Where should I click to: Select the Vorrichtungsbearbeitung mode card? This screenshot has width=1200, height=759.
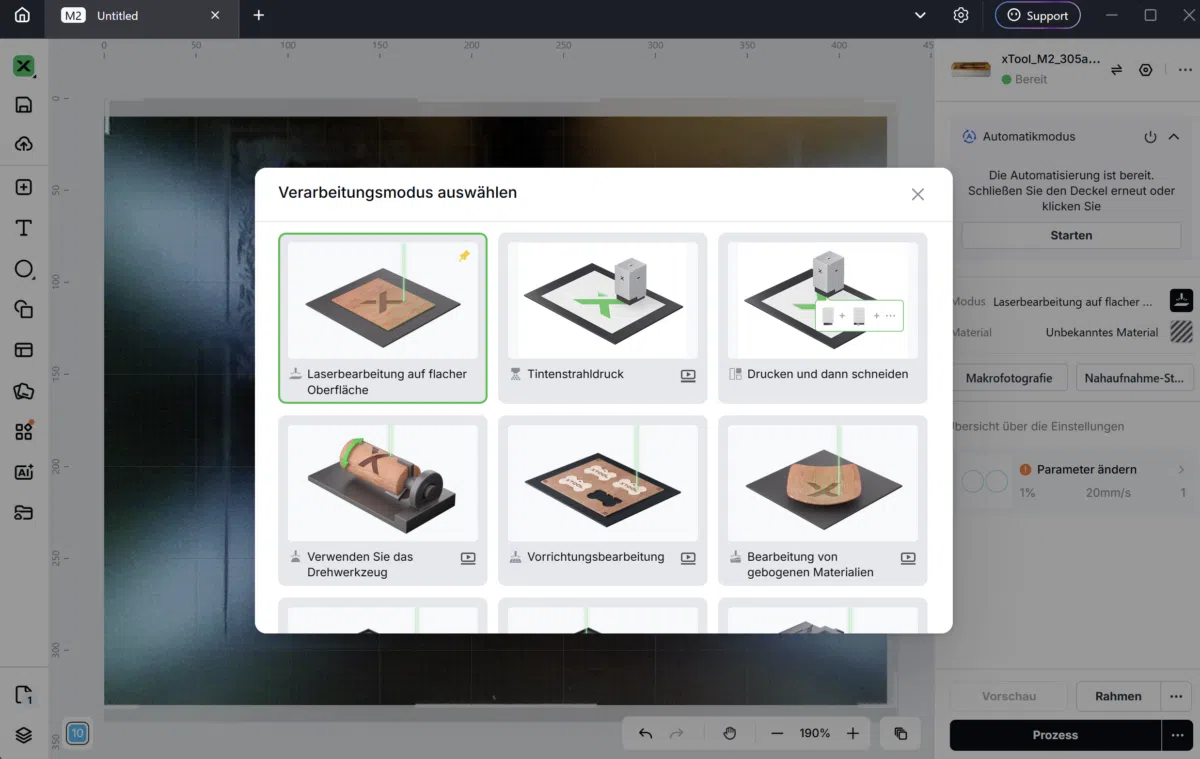click(x=603, y=501)
